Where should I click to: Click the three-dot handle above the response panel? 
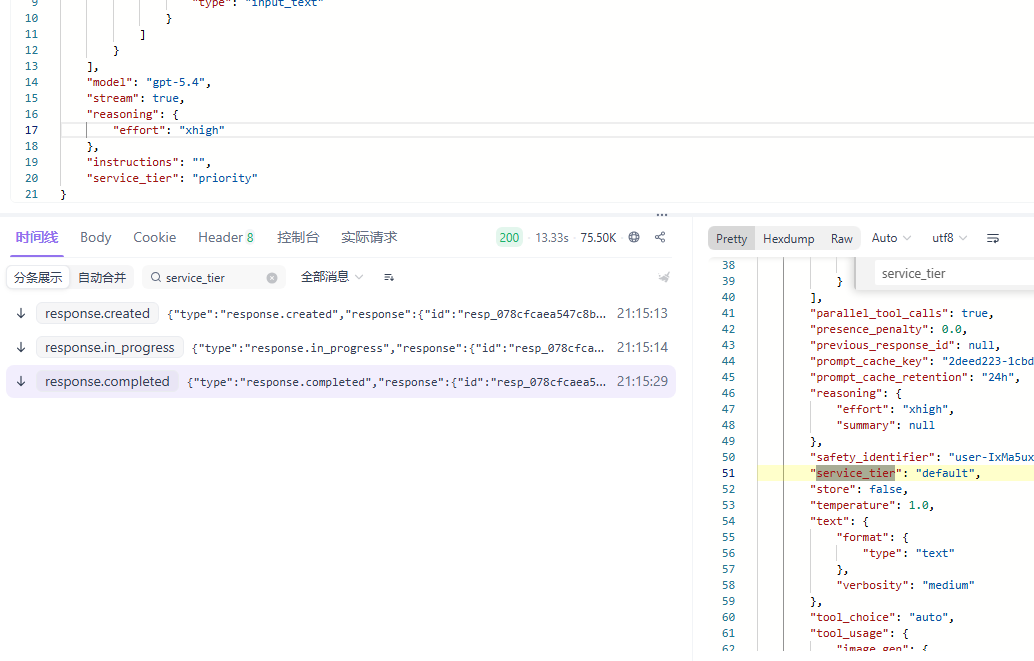(662, 215)
